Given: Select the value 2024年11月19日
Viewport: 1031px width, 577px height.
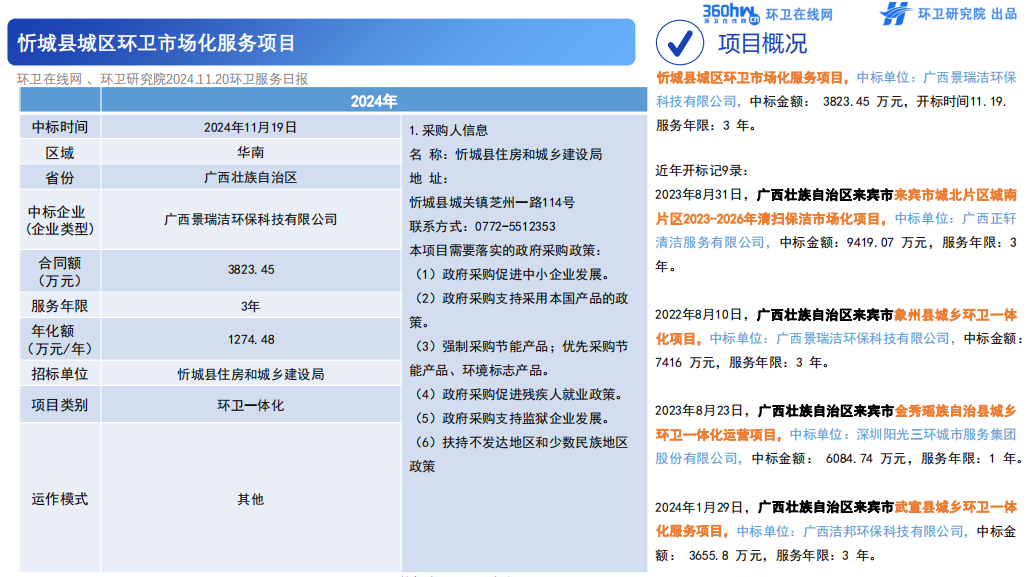Looking at the screenshot, I should (251, 127).
